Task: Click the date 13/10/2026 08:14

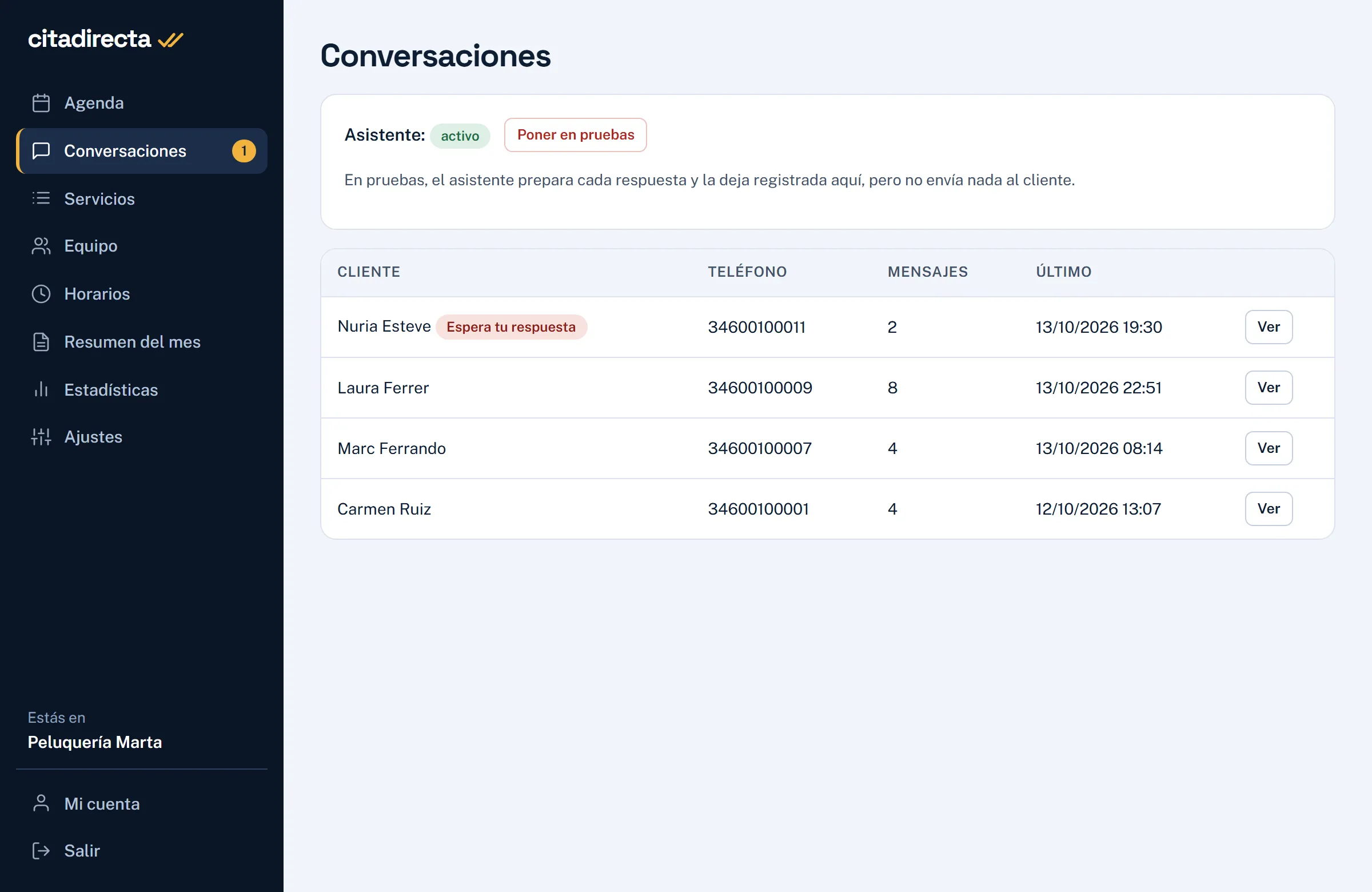Action: coord(1099,448)
